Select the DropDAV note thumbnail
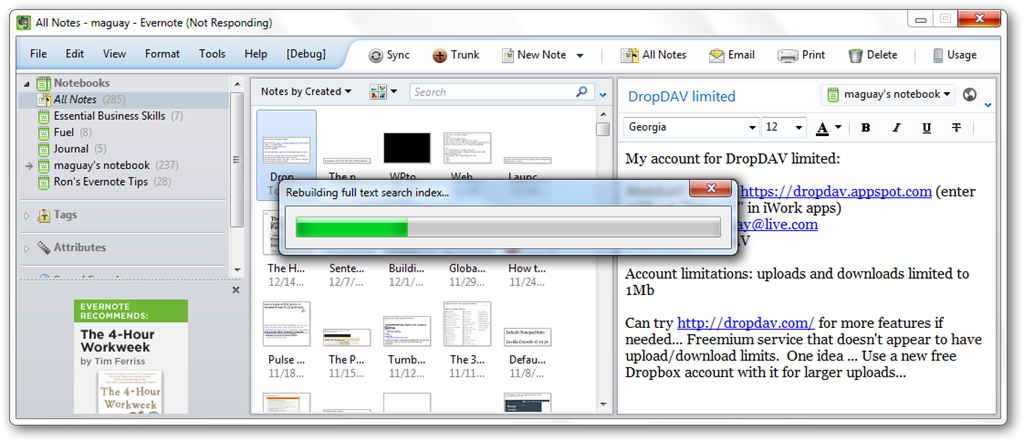This screenshot has height=442, width=1024. pos(287,150)
